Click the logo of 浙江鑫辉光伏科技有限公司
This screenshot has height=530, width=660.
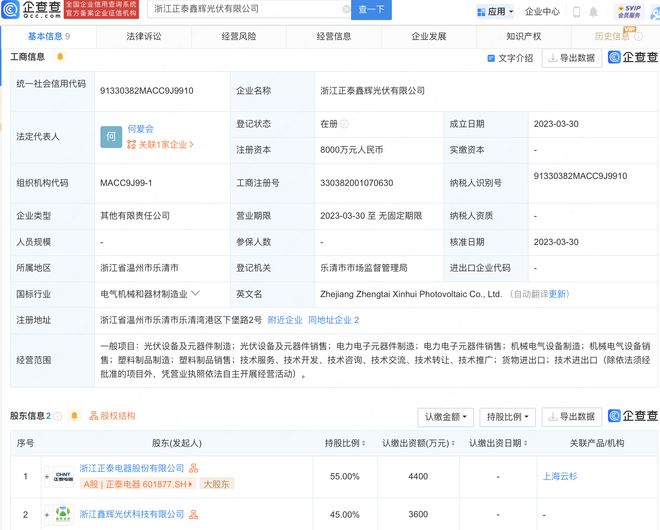[63, 514]
